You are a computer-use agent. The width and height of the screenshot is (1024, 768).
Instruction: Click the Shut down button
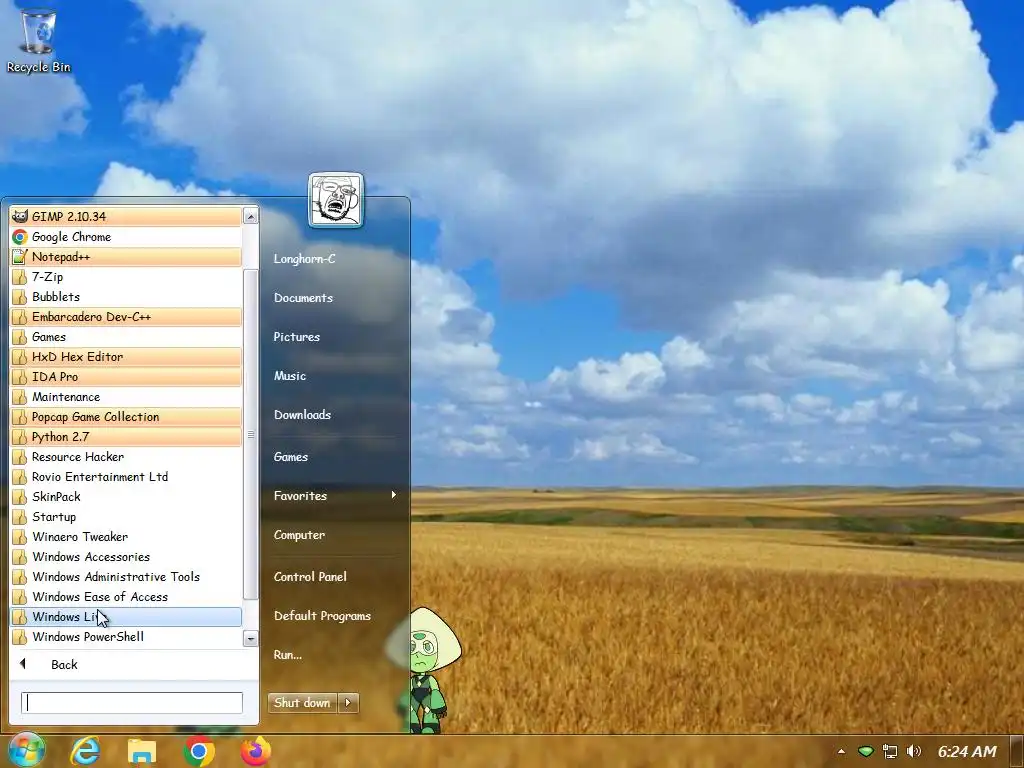click(x=302, y=703)
